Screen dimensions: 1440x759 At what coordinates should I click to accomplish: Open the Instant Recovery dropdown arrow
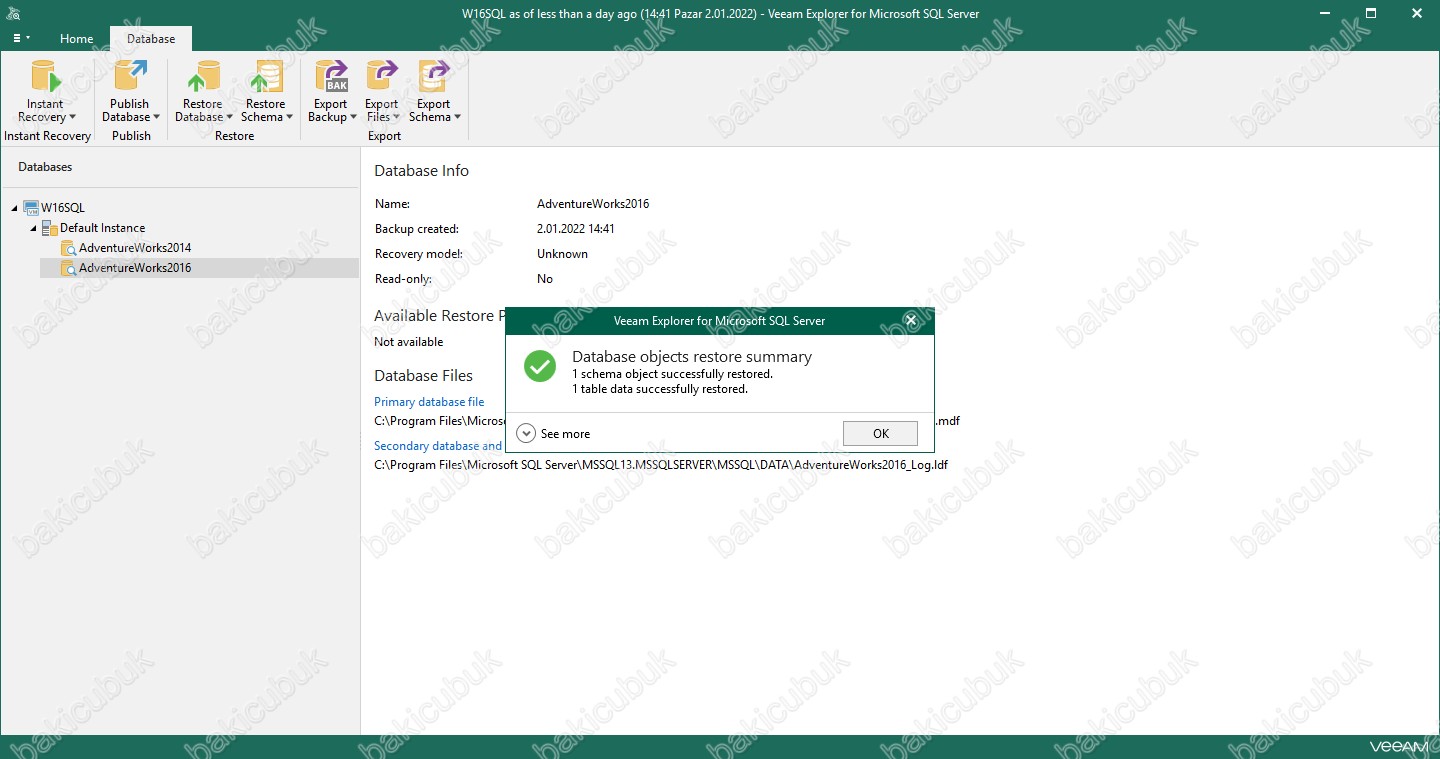(72, 118)
